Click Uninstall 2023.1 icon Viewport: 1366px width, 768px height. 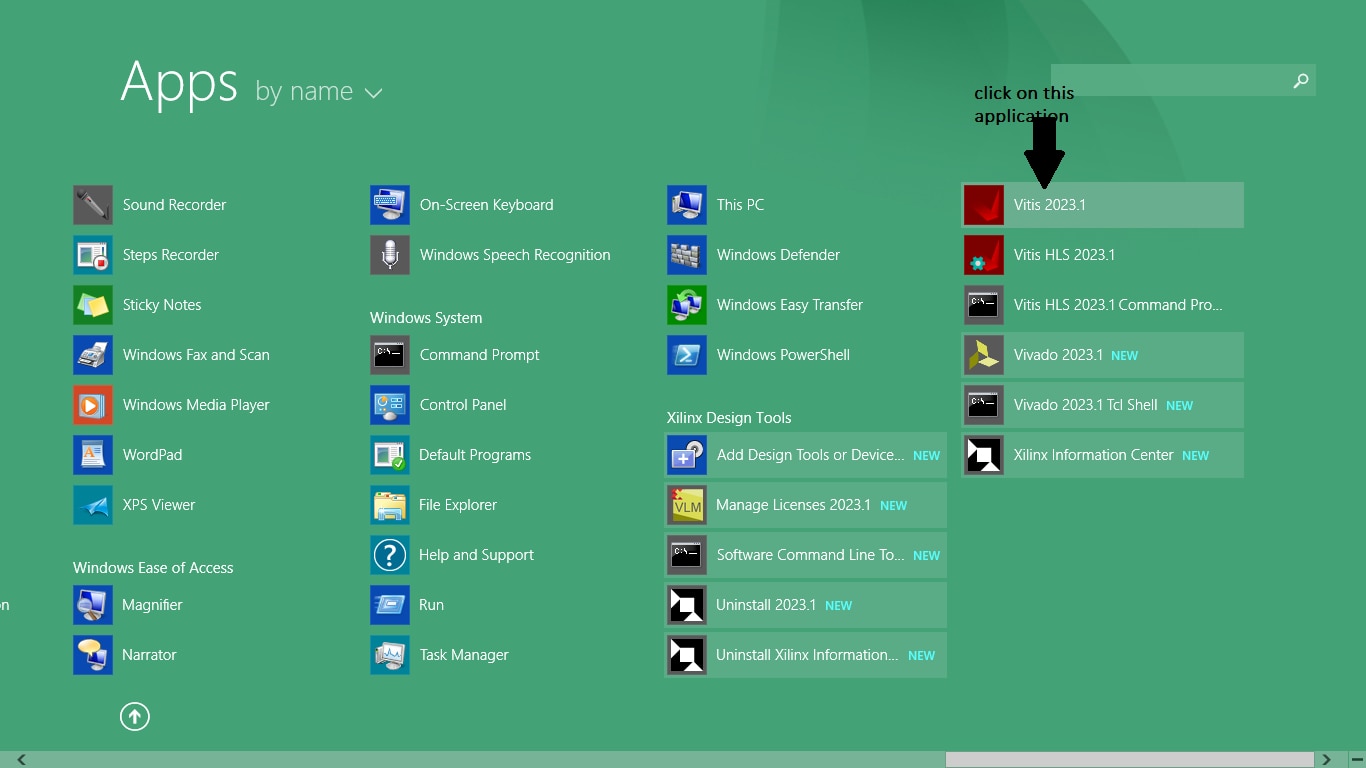687,605
